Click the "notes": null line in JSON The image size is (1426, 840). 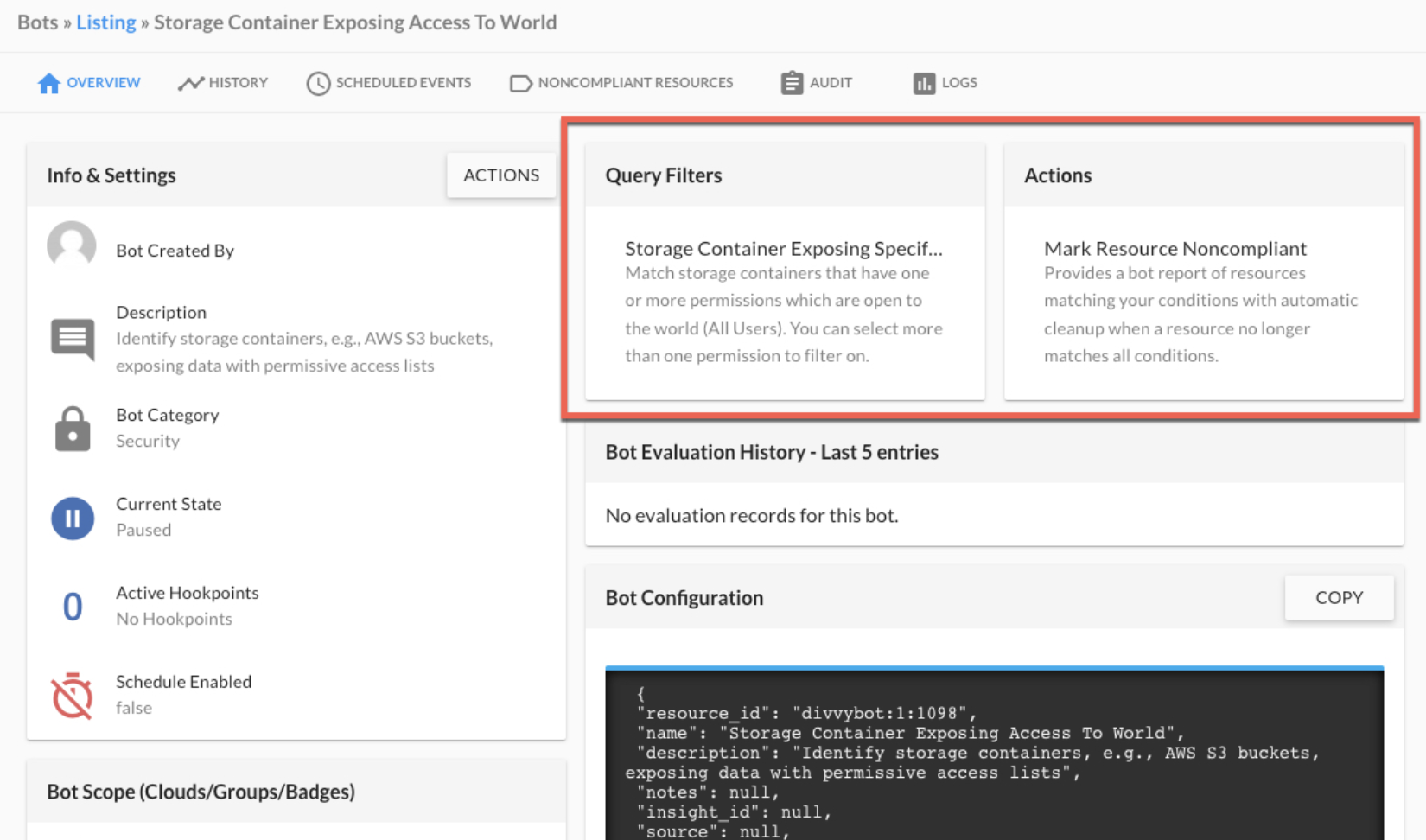(x=709, y=792)
